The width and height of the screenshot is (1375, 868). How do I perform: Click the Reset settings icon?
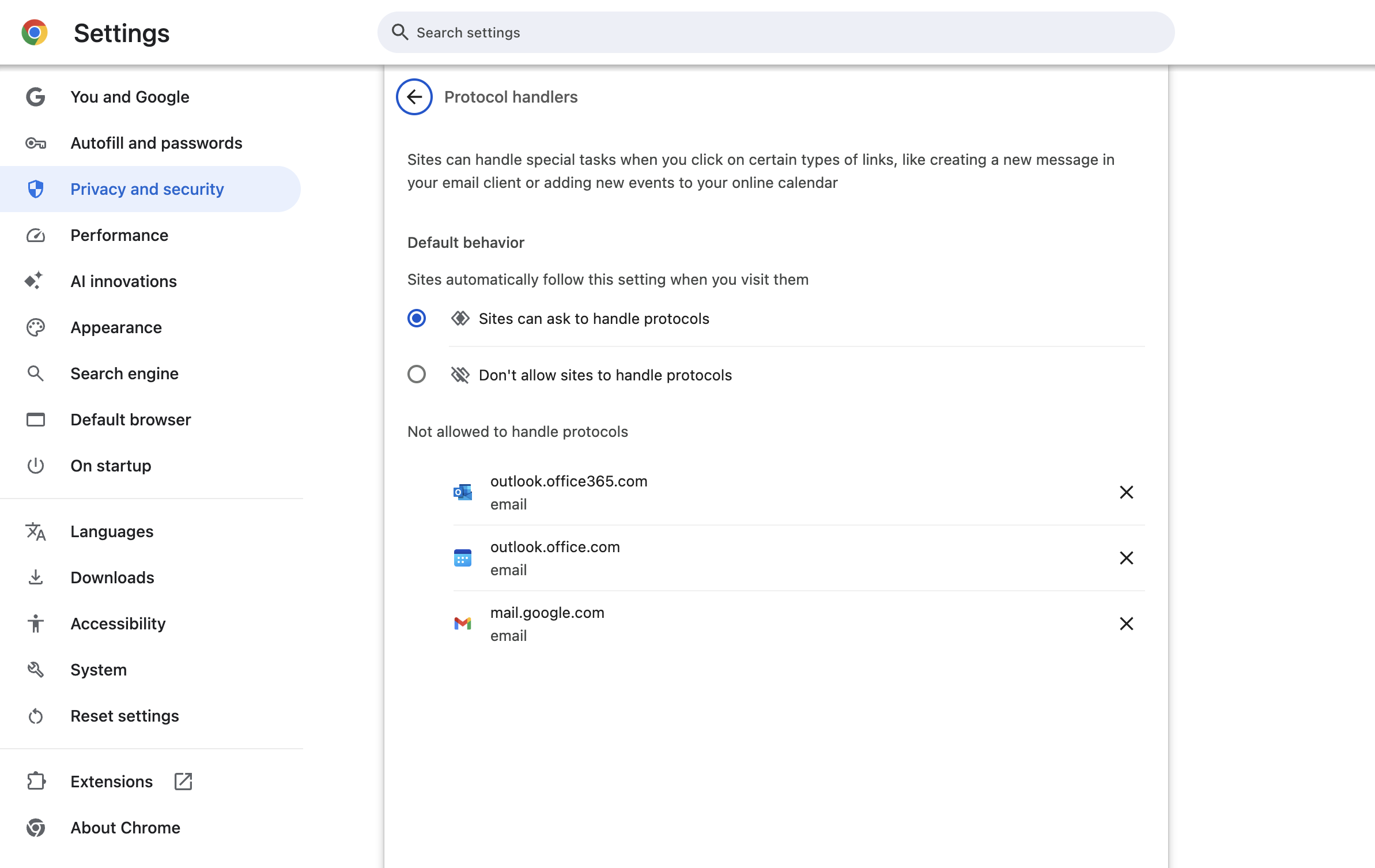[x=36, y=716]
